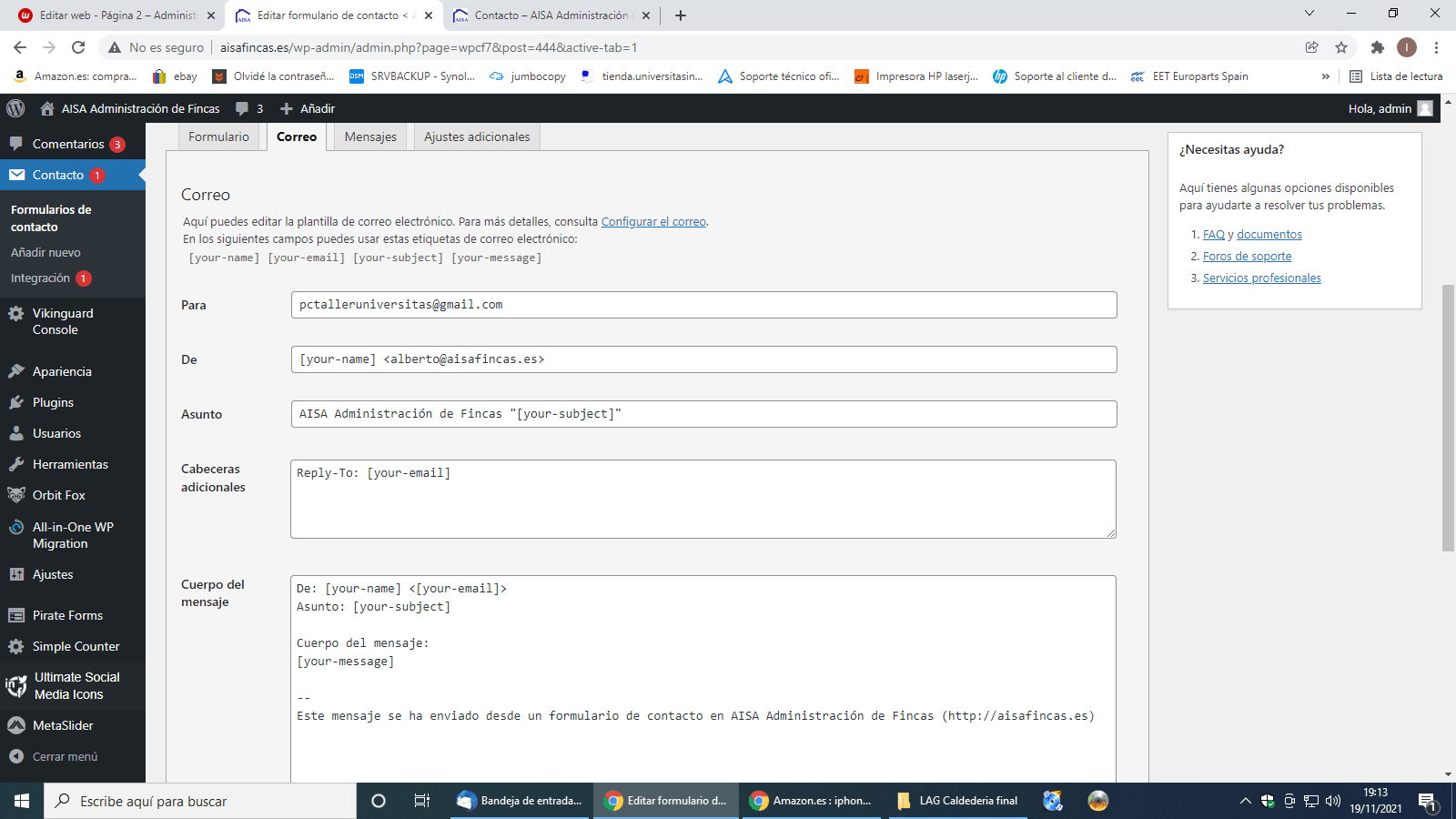The image size is (1456, 819).
Task: Click the browser address bar URL
Action: (x=429, y=47)
